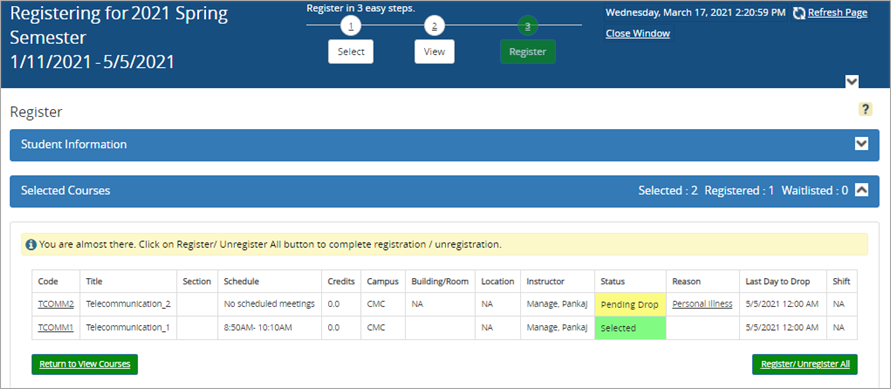Open the TCOMM1 course code link

56,328
